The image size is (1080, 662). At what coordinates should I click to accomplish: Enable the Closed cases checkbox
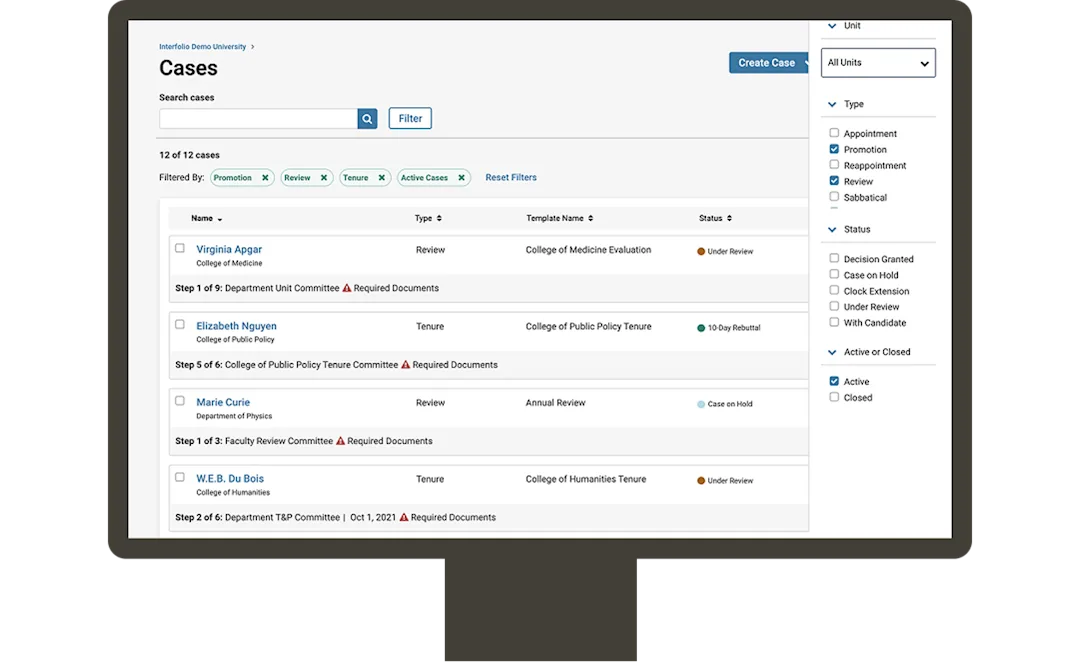click(834, 397)
